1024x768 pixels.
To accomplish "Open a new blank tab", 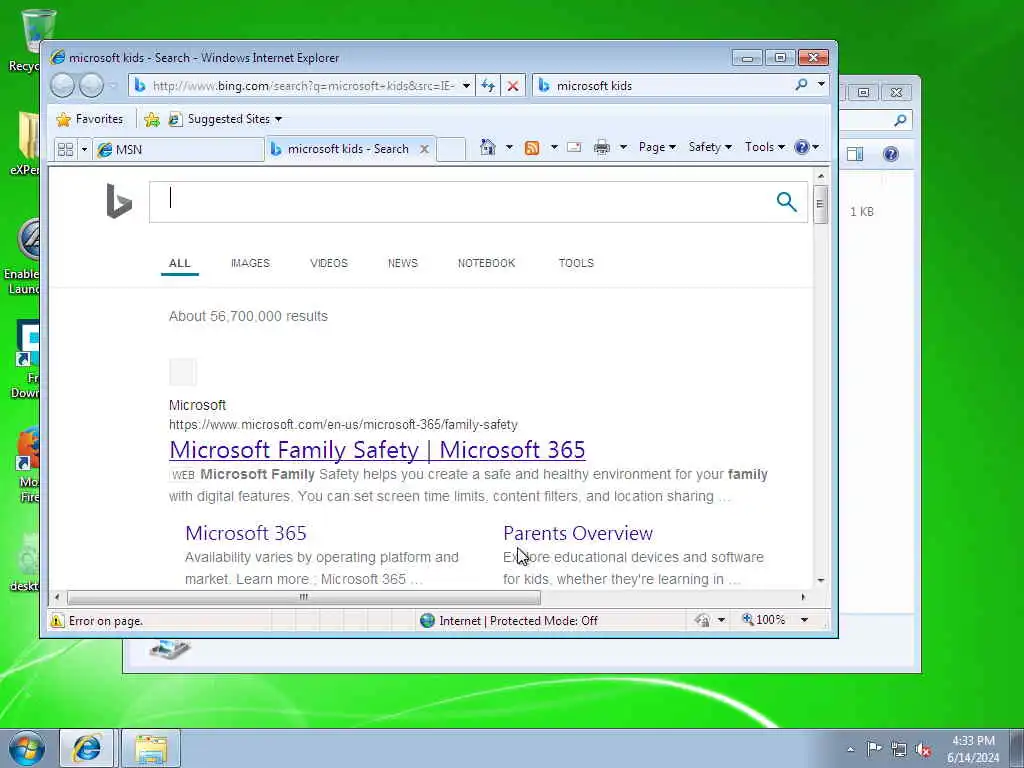I will (x=451, y=149).
